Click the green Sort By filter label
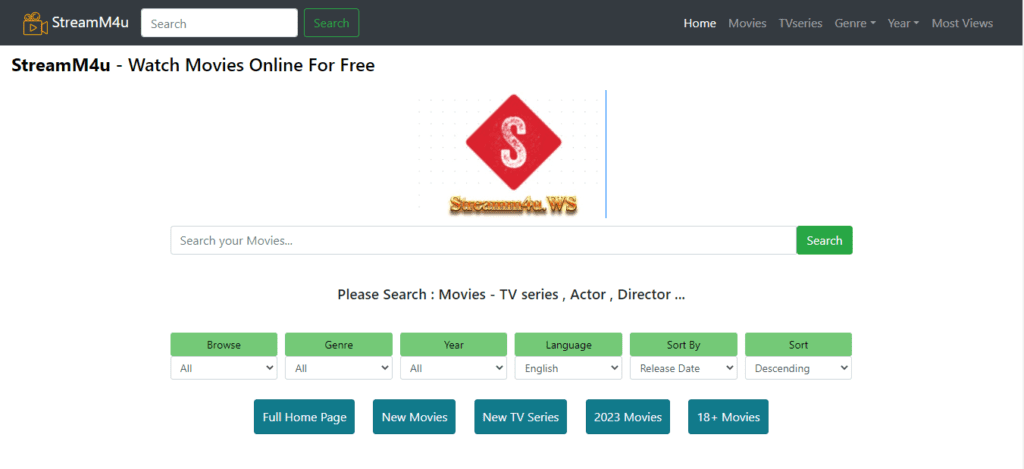Image resolution: width=1024 pixels, height=469 pixels. pyautogui.click(x=683, y=345)
